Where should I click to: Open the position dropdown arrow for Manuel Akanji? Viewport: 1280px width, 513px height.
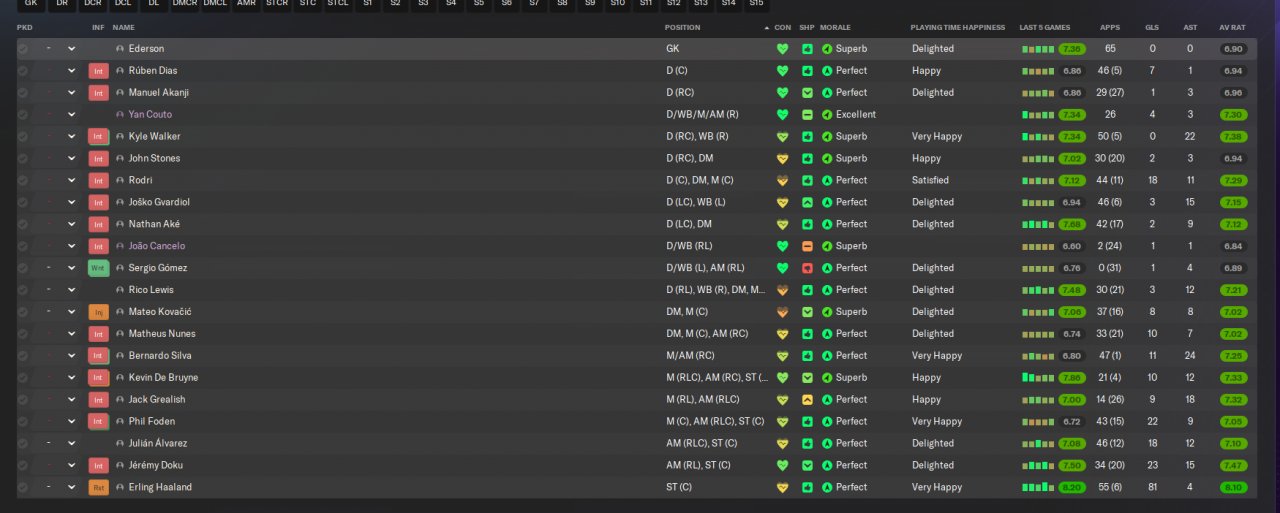click(71, 93)
